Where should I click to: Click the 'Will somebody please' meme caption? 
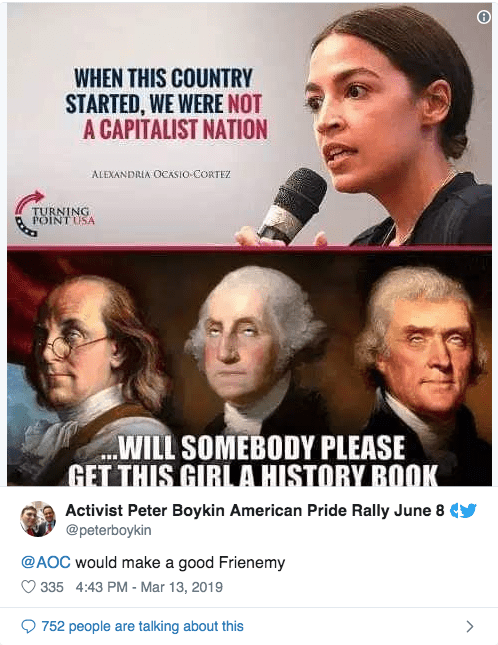point(252,460)
